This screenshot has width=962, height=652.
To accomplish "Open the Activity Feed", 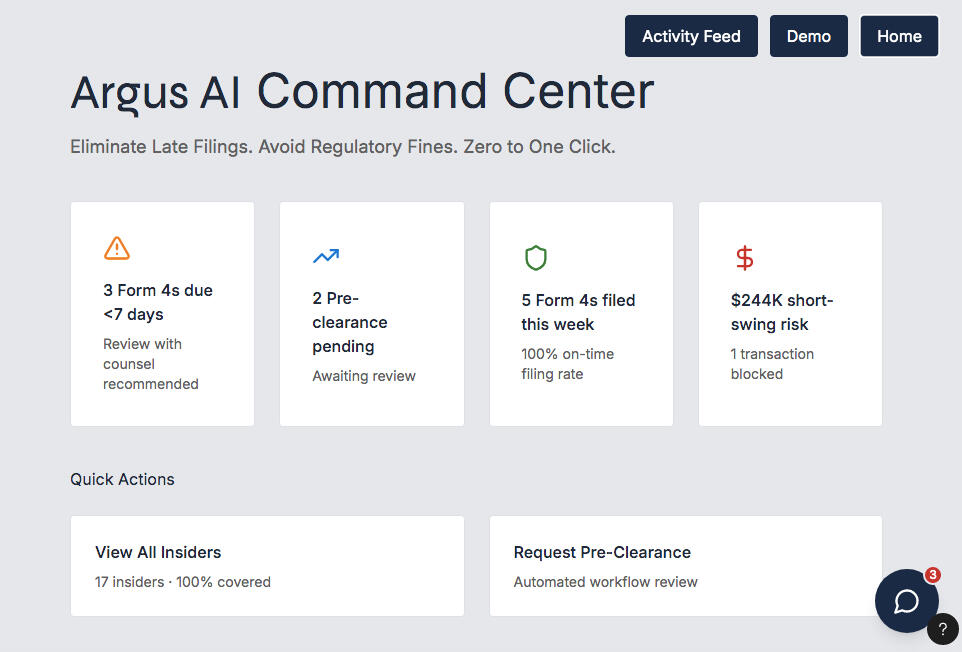I will coord(691,36).
